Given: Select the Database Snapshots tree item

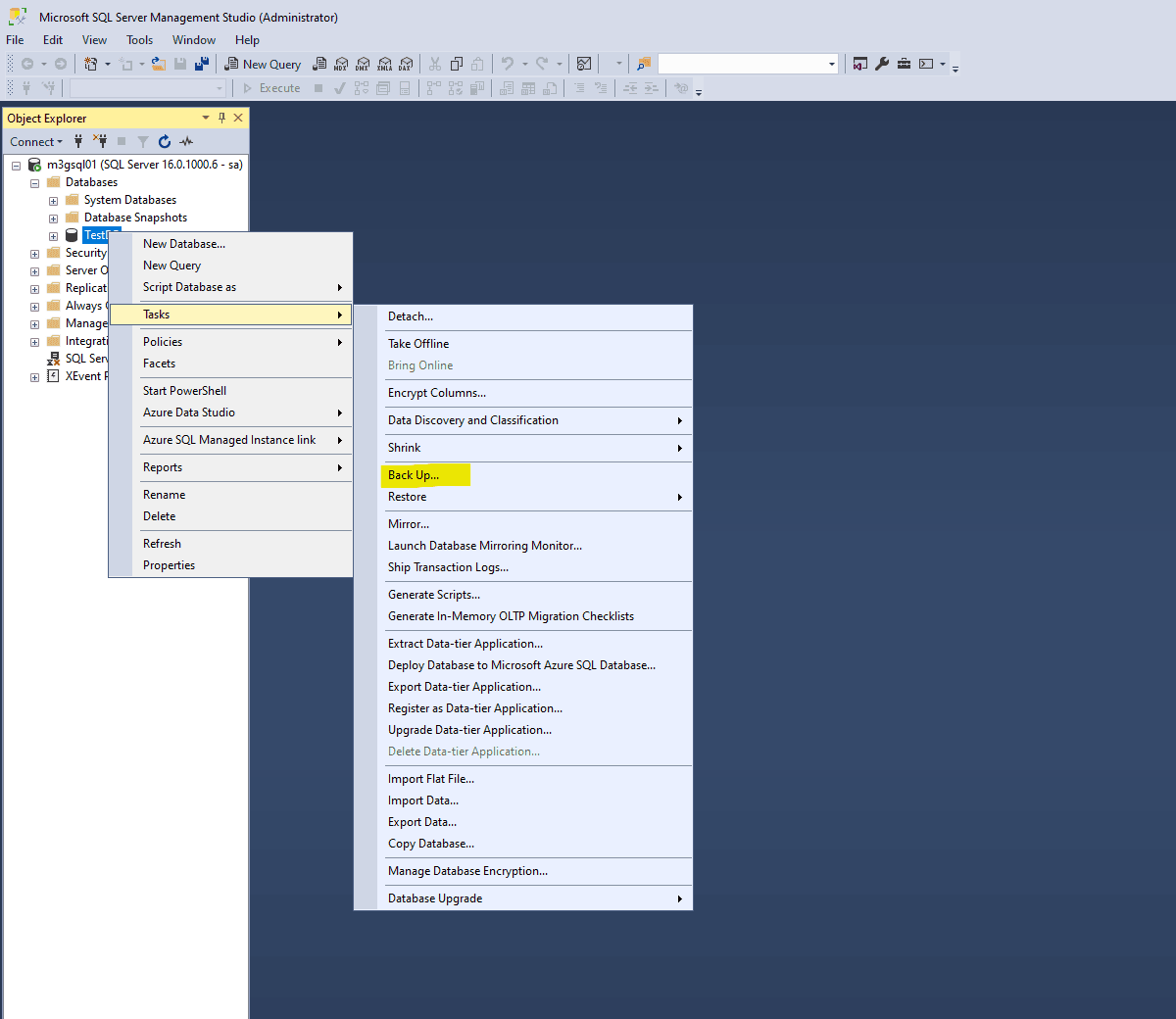Looking at the screenshot, I should pyautogui.click(x=135, y=218).
